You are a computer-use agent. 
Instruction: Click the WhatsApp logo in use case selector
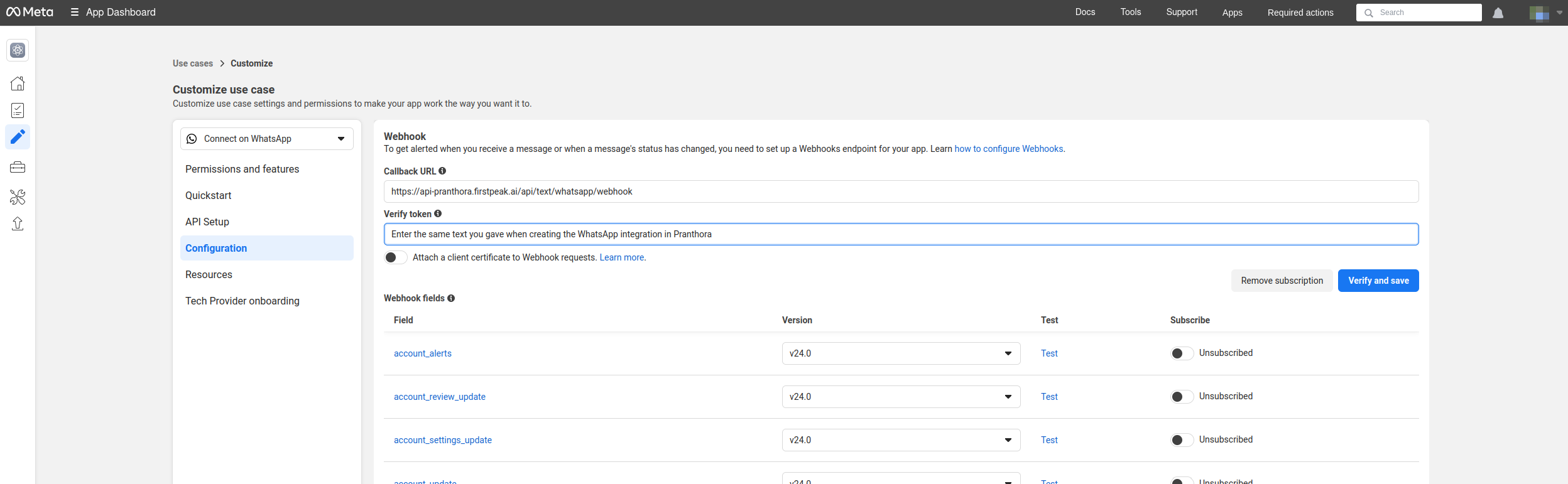(x=192, y=139)
